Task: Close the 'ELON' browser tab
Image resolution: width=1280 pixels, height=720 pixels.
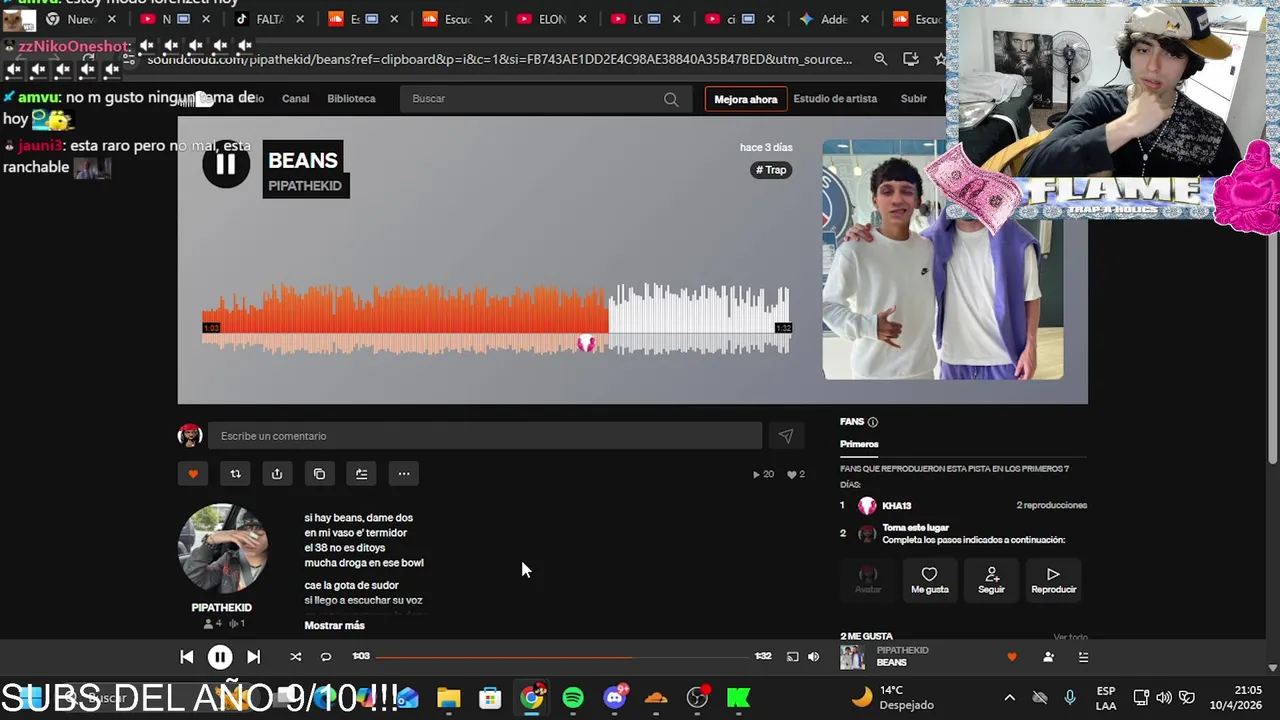Action: point(583,19)
